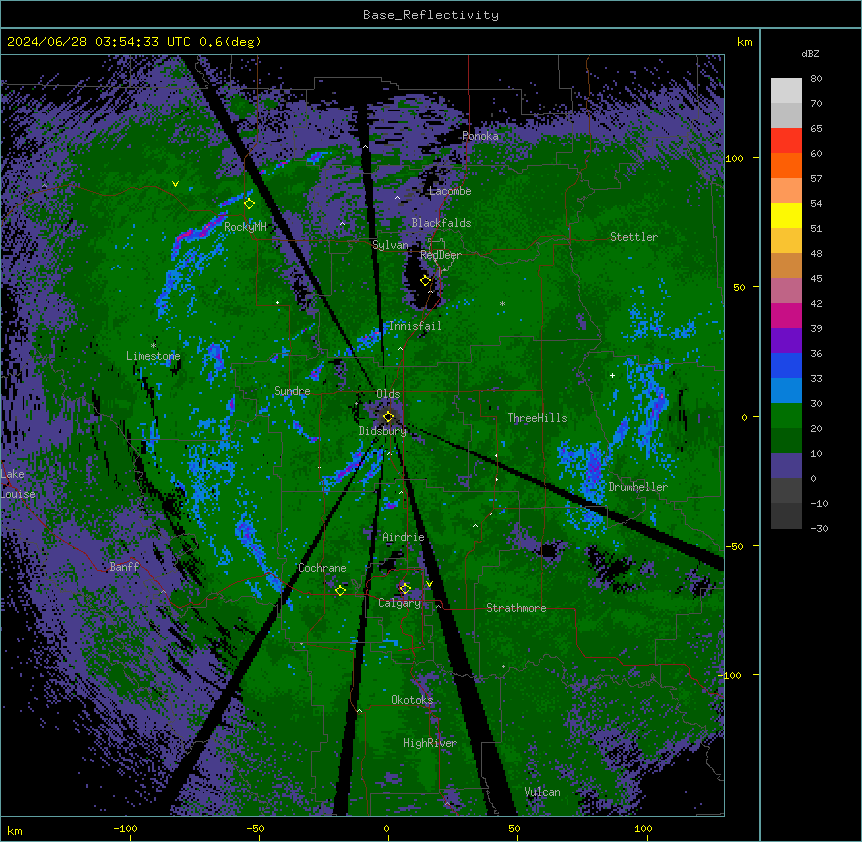Pick the yellow diamond marker above Calgary label

pos(405,589)
